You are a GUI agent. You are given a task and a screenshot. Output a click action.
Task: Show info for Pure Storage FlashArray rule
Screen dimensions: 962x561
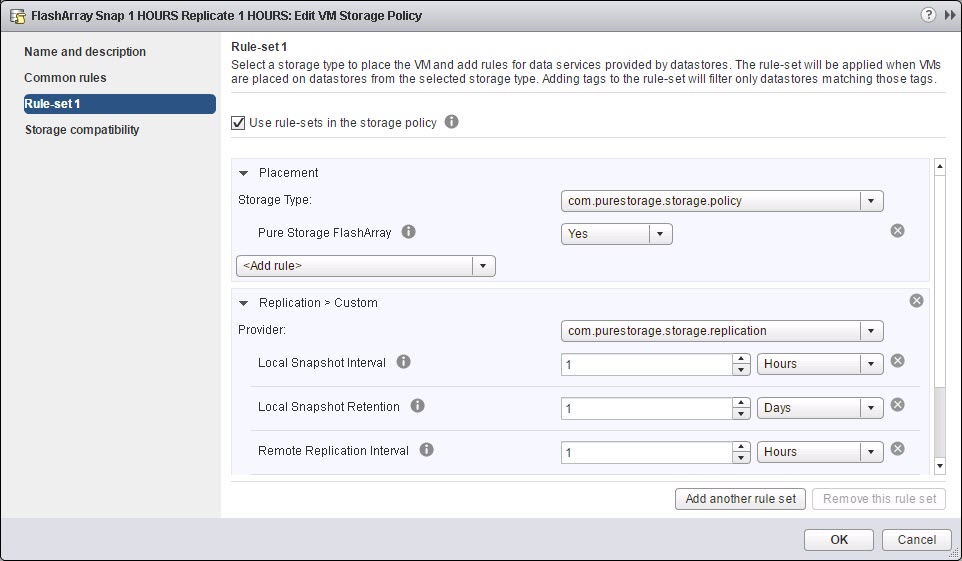pyautogui.click(x=409, y=231)
